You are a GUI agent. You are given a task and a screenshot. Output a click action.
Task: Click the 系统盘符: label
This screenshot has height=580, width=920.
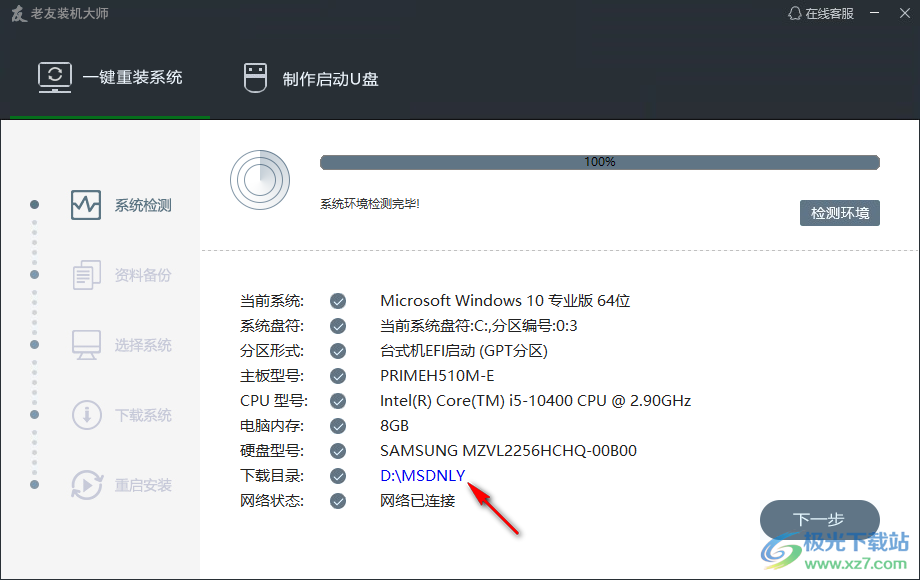click(x=272, y=326)
